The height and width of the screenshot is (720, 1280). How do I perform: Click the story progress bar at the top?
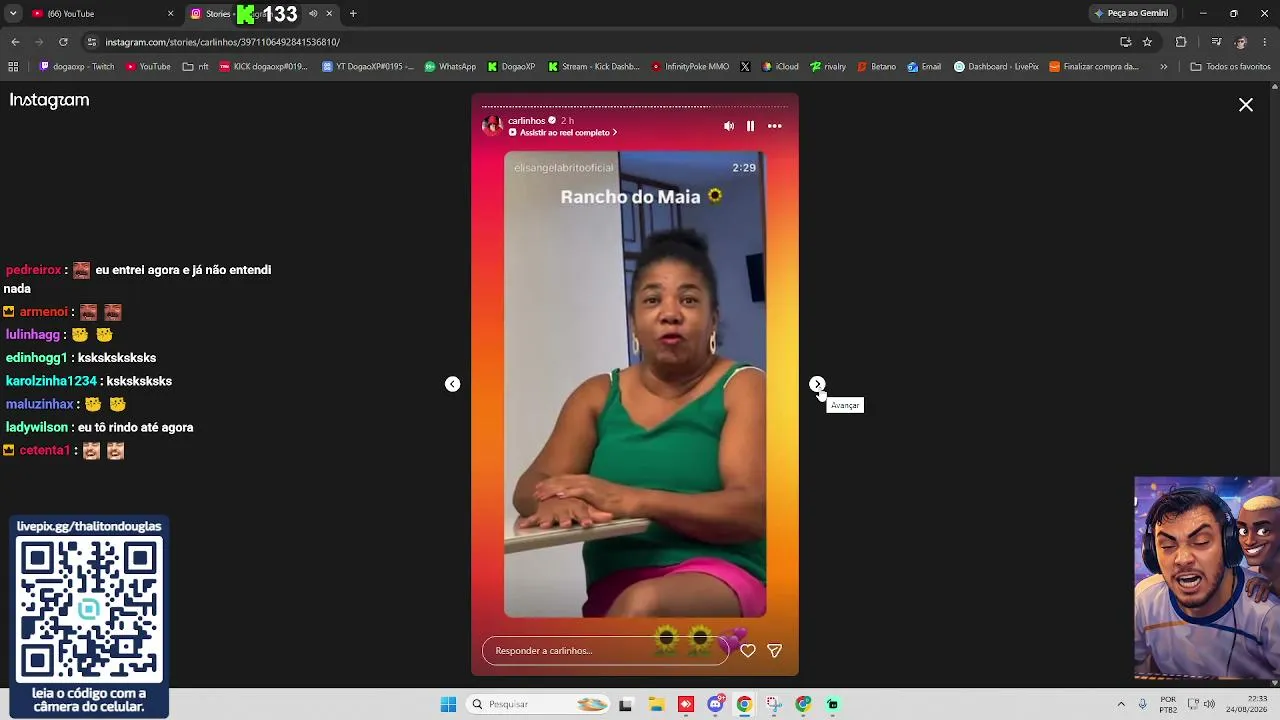pyautogui.click(x=635, y=106)
